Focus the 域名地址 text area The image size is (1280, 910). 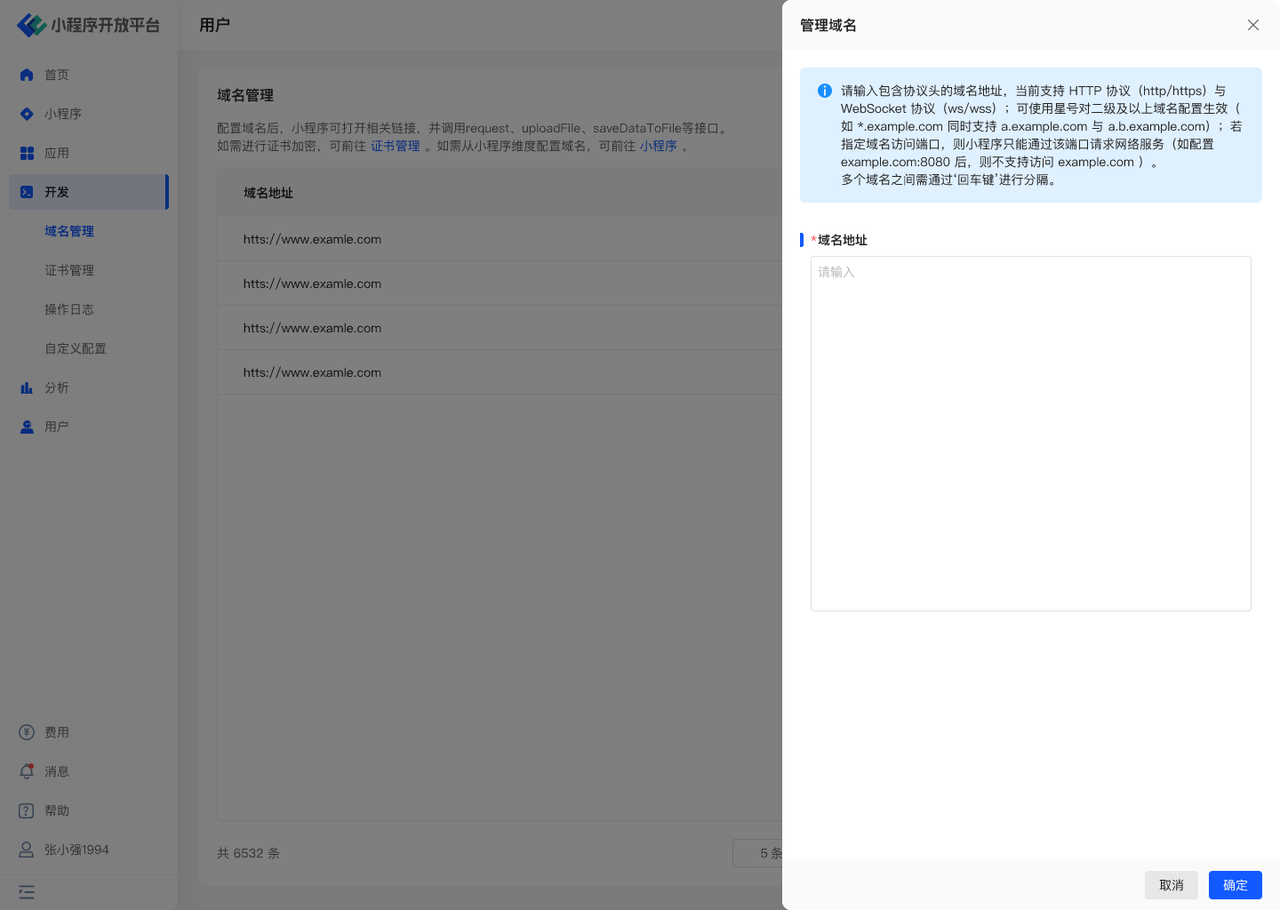pos(1030,433)
